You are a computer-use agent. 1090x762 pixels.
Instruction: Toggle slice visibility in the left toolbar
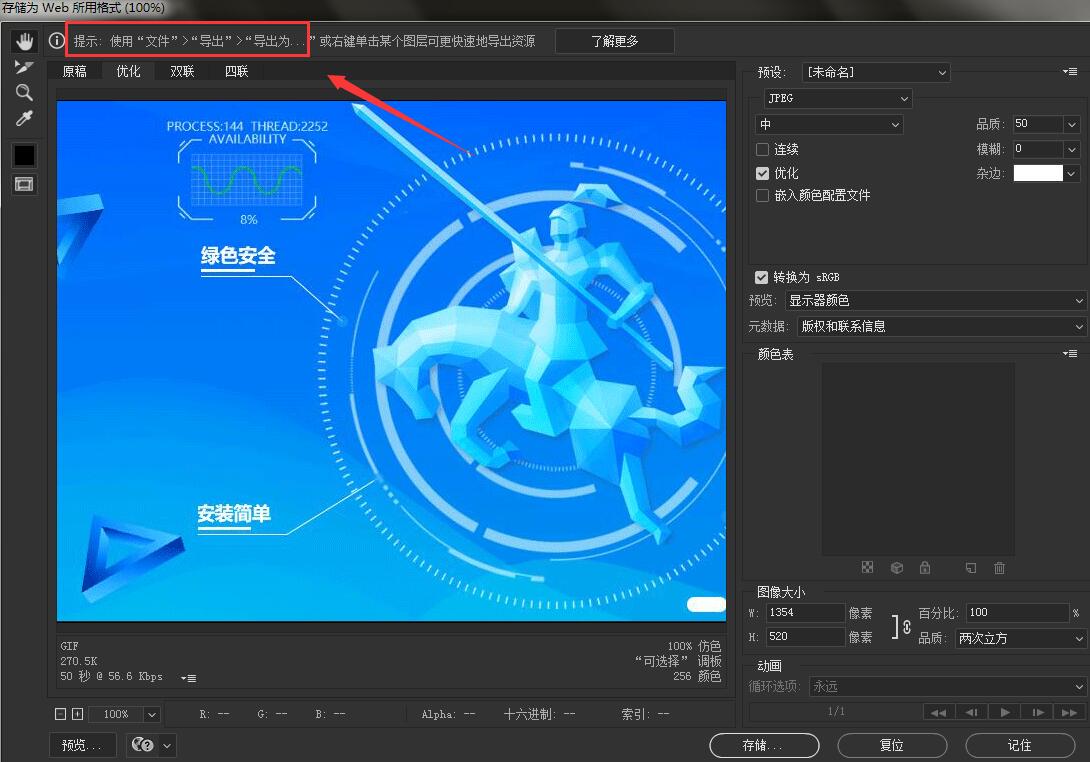point(23,184)
